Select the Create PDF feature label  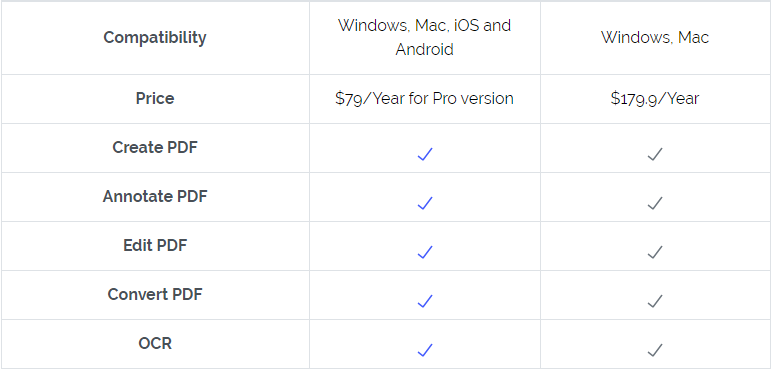click(155, 147)
